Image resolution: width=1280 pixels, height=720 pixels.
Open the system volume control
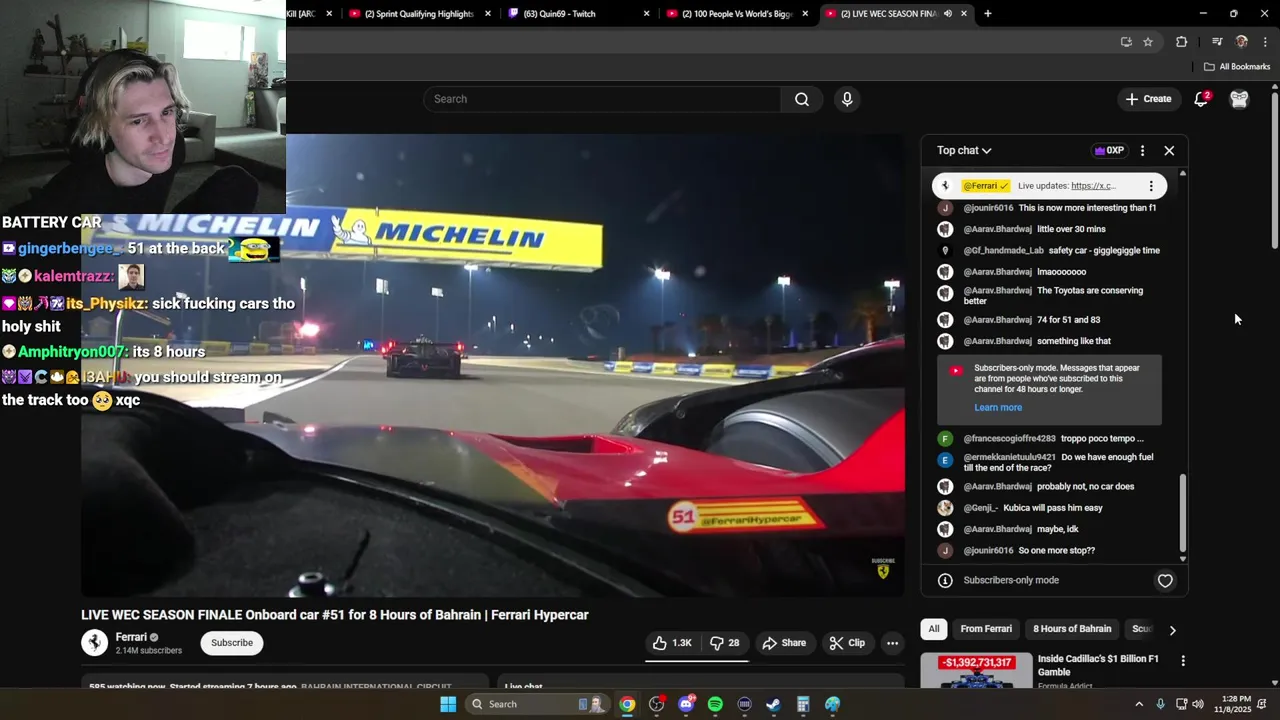[x=1198, y=704]
